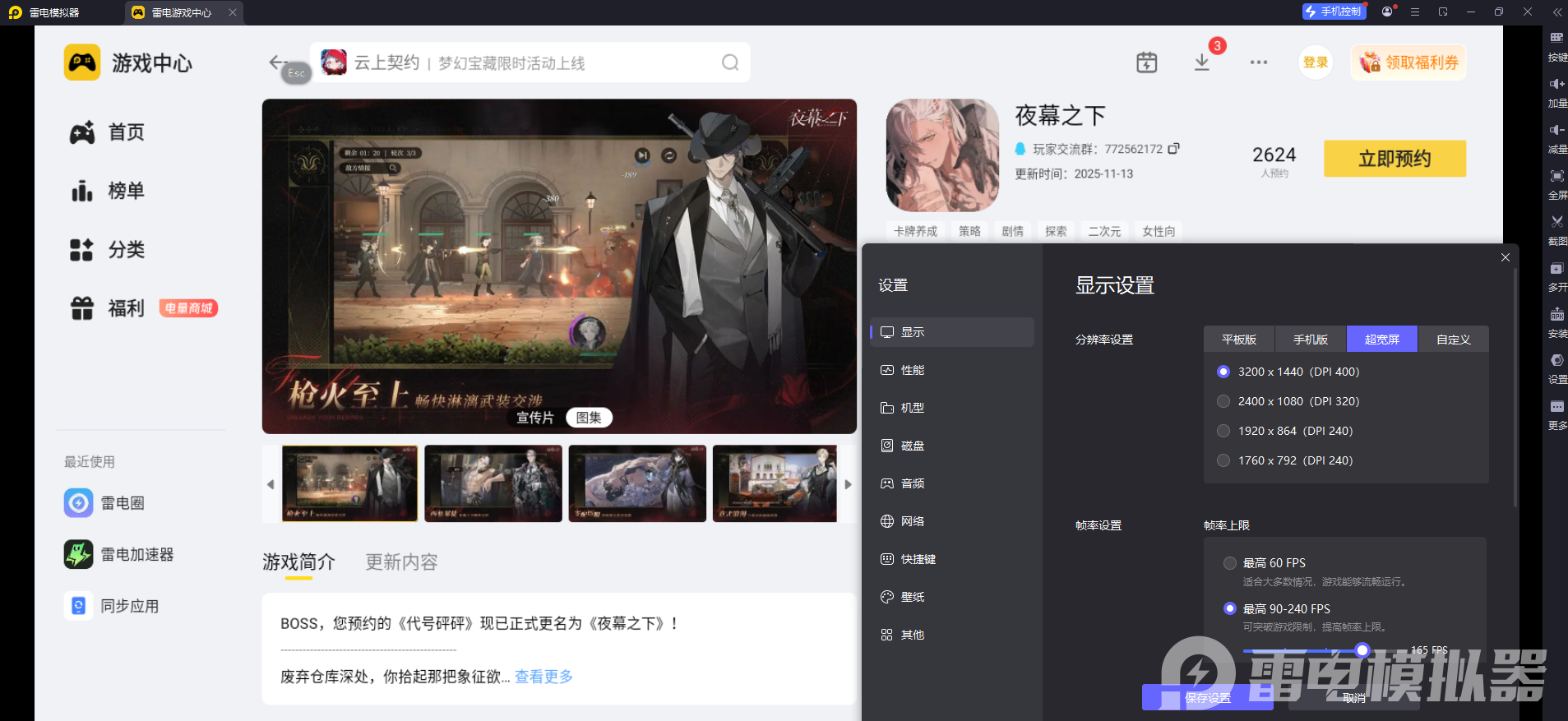Click the 保存设置 button
This screenshot has height=721, width=1568.
(x=1208, y=698)
